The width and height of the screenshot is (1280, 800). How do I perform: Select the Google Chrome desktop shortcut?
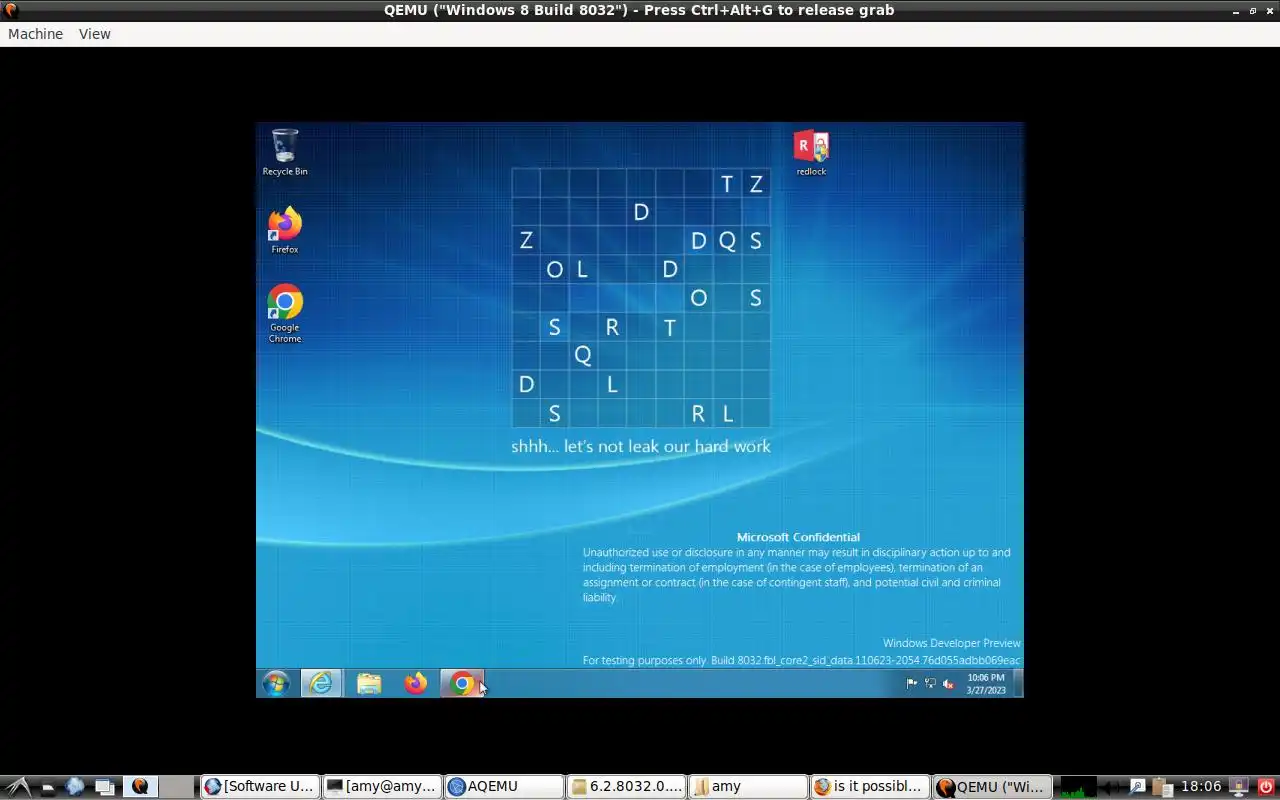click(x=285, y=313)
